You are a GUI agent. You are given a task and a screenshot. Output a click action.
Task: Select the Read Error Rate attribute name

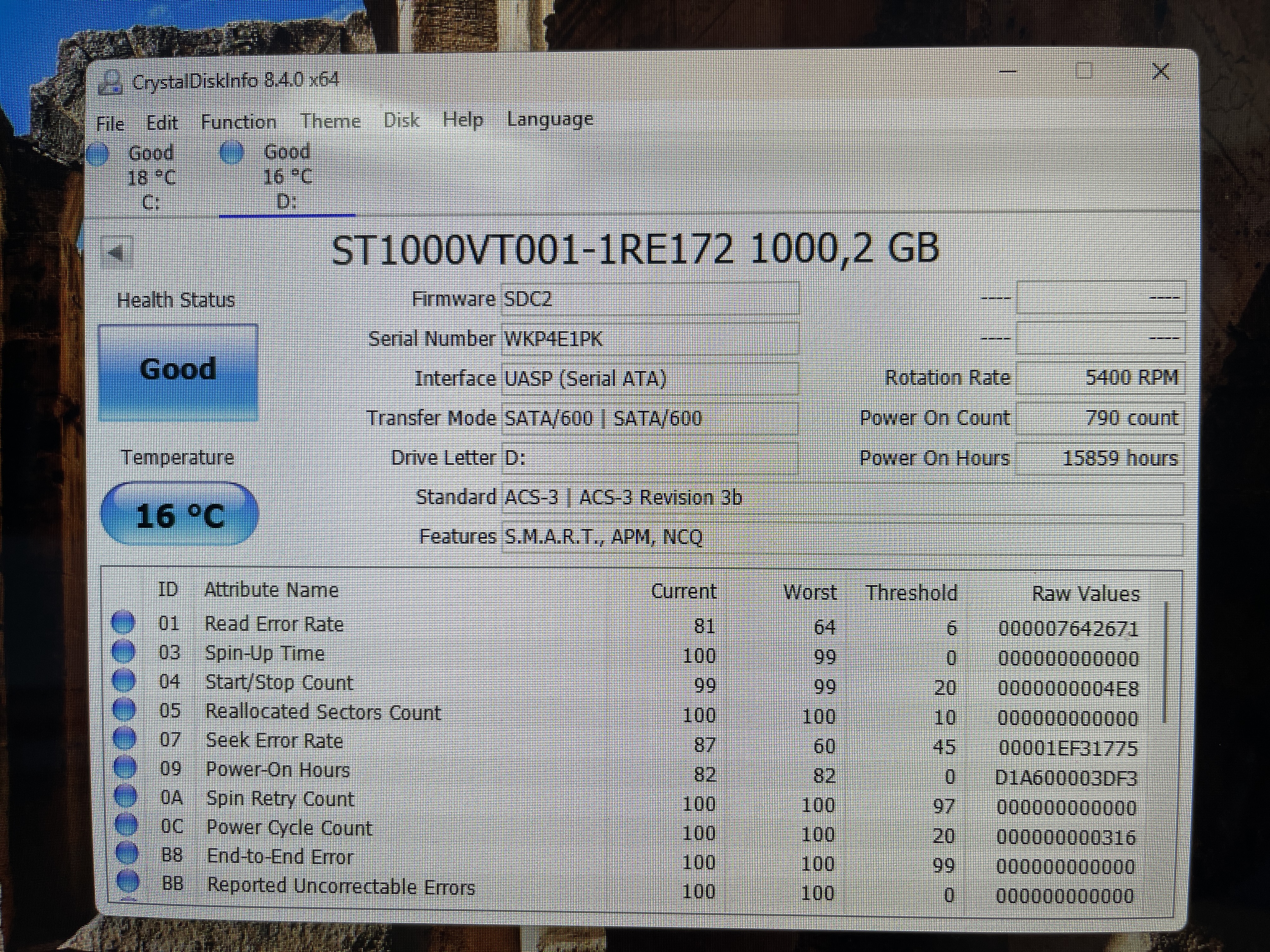click(x=274, y=624)
